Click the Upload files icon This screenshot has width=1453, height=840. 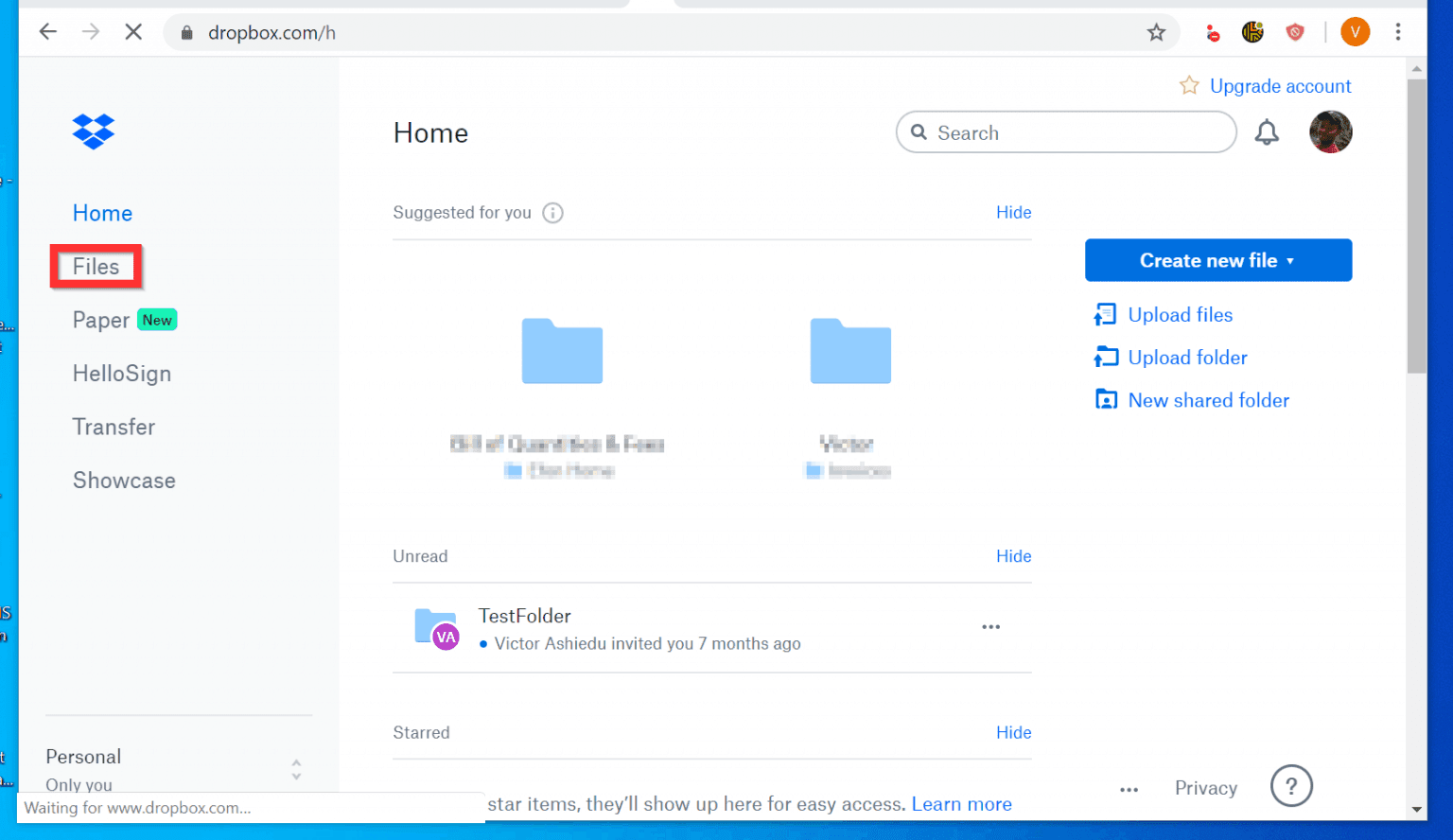[x=1105, y=314]
